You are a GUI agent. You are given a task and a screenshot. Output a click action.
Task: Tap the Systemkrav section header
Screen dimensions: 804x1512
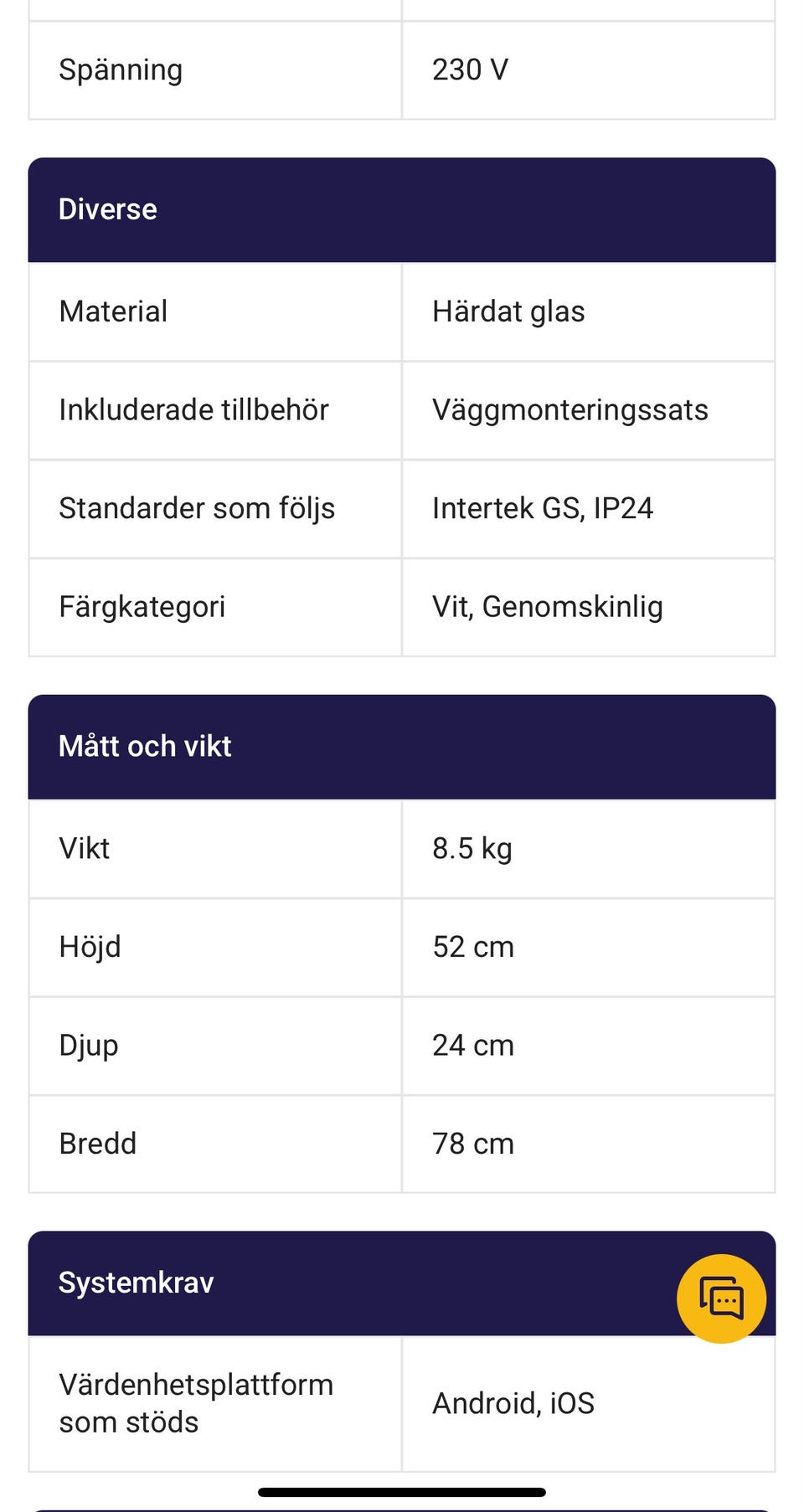[137, 1283]
